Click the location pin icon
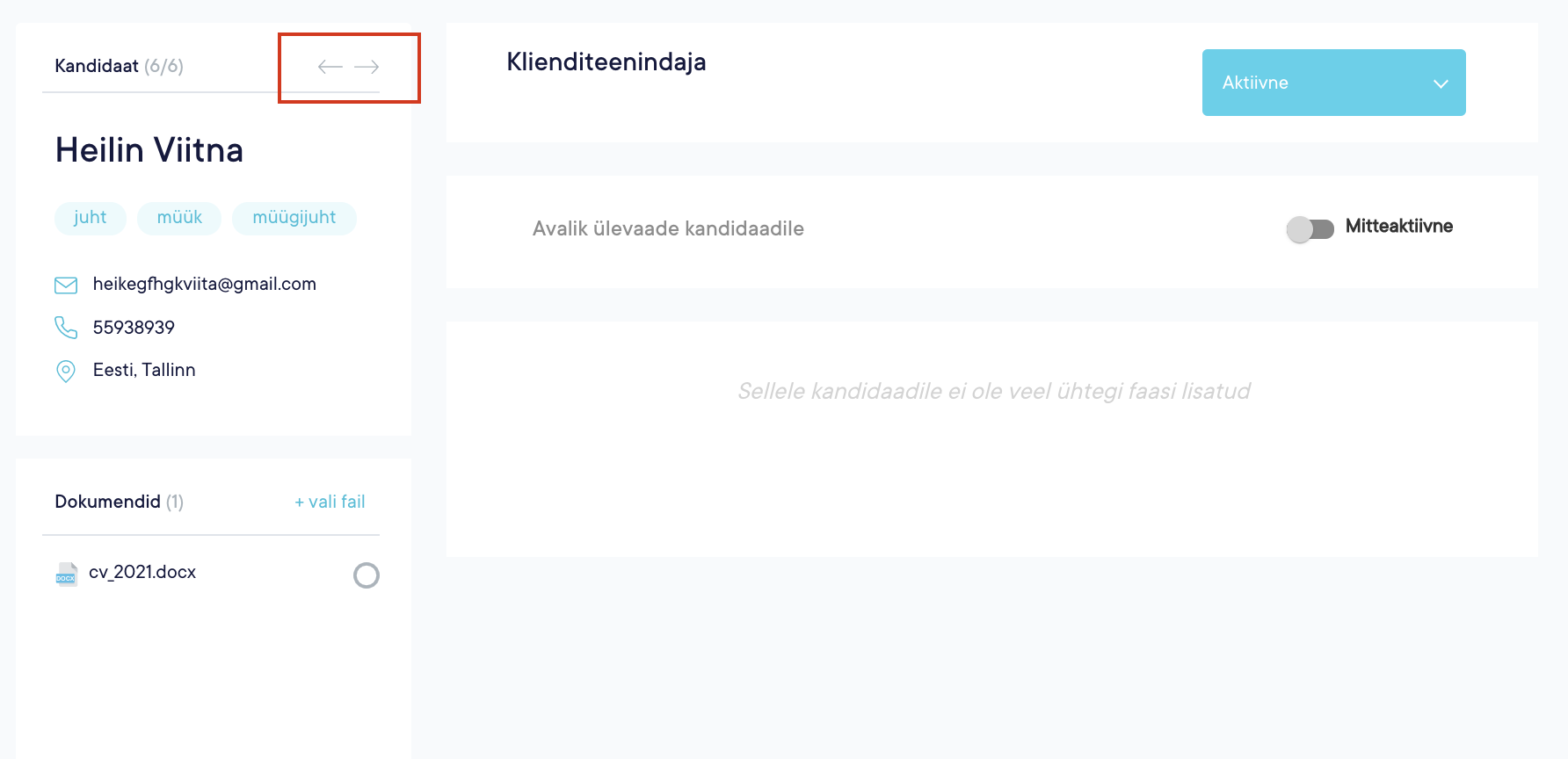 point(66,371)
